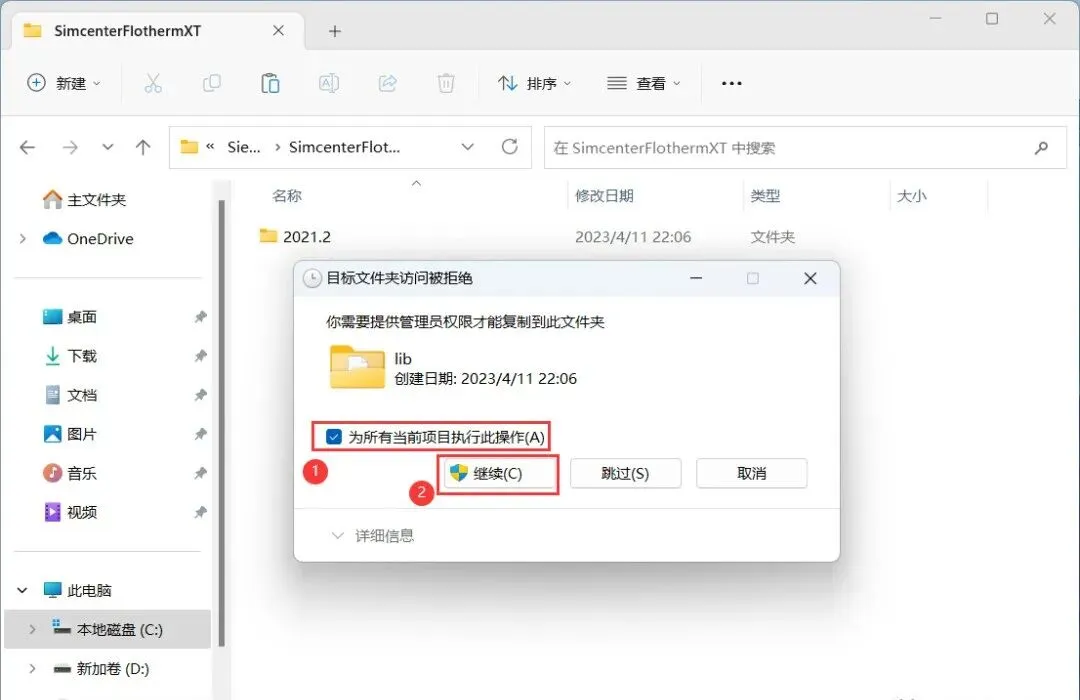Toggle 为所有当前项目执行此操作 checkbox
The width and height of the screenshot is (1080, 700).
pos(334,437)
